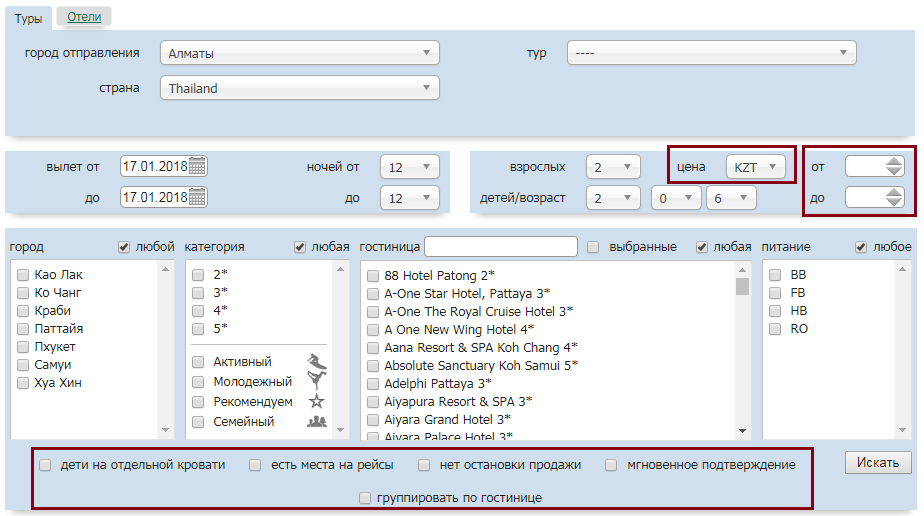Open the calendar icon for 'вылет от' date
924x516 pixels.
[197, 166]
